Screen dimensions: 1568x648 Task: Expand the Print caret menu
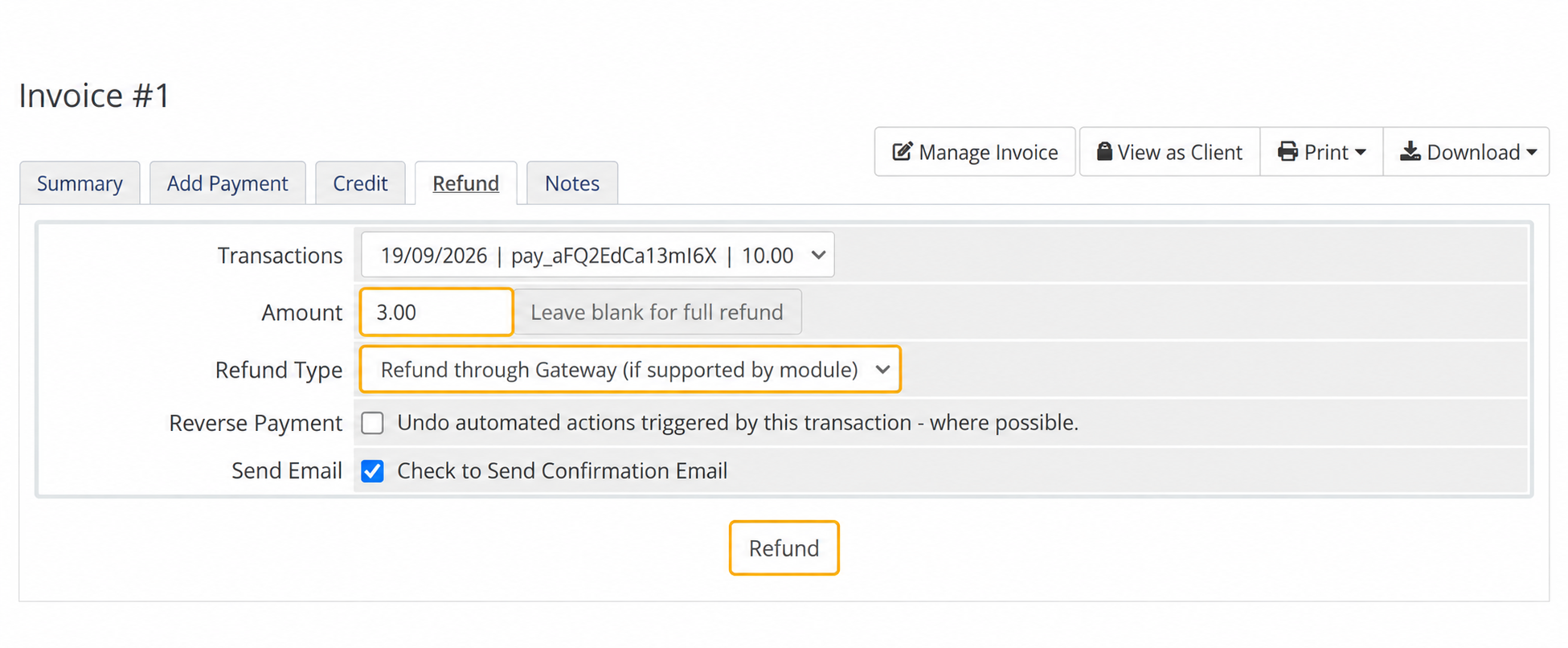[1360, 152]
